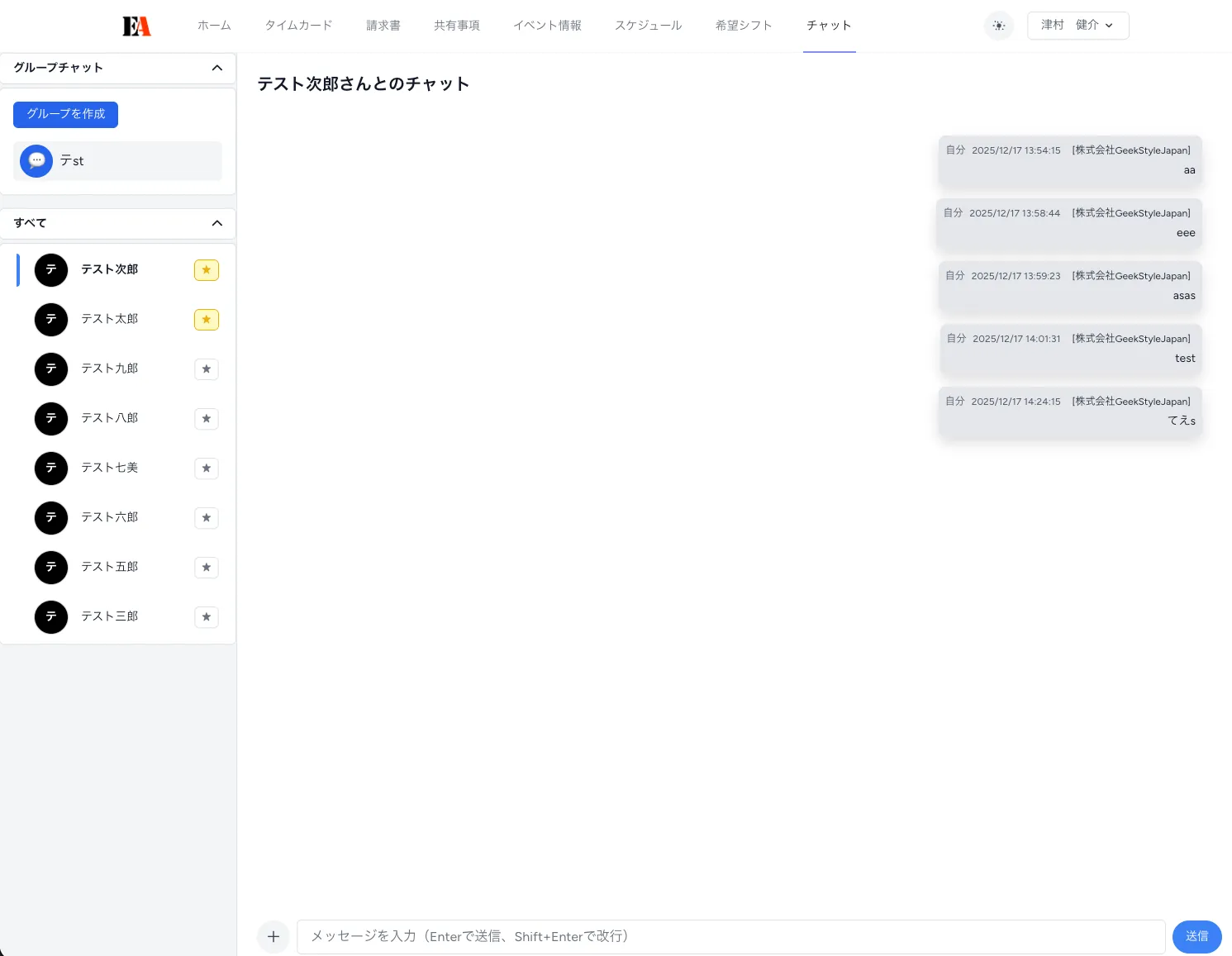Open the テst group chat bubble icon
The image size is (1232, 956).
point(36,161)
